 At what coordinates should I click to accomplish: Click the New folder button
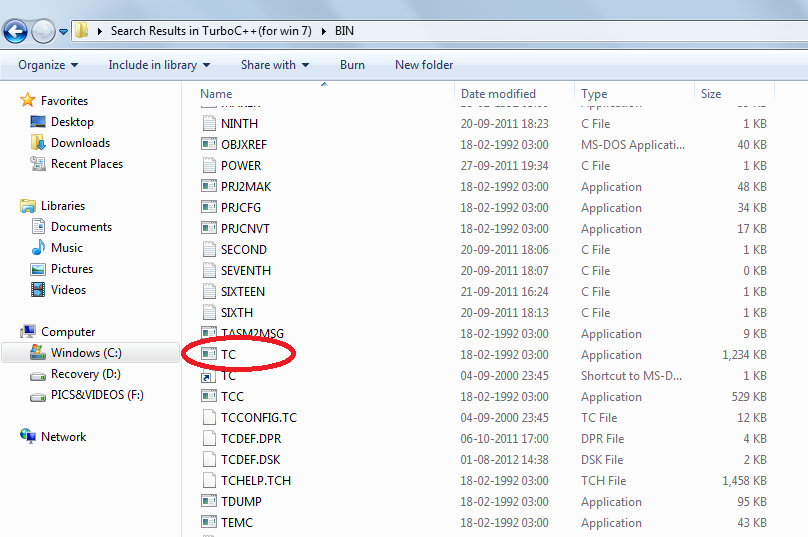pyautogui.click(x=424, y=65)
